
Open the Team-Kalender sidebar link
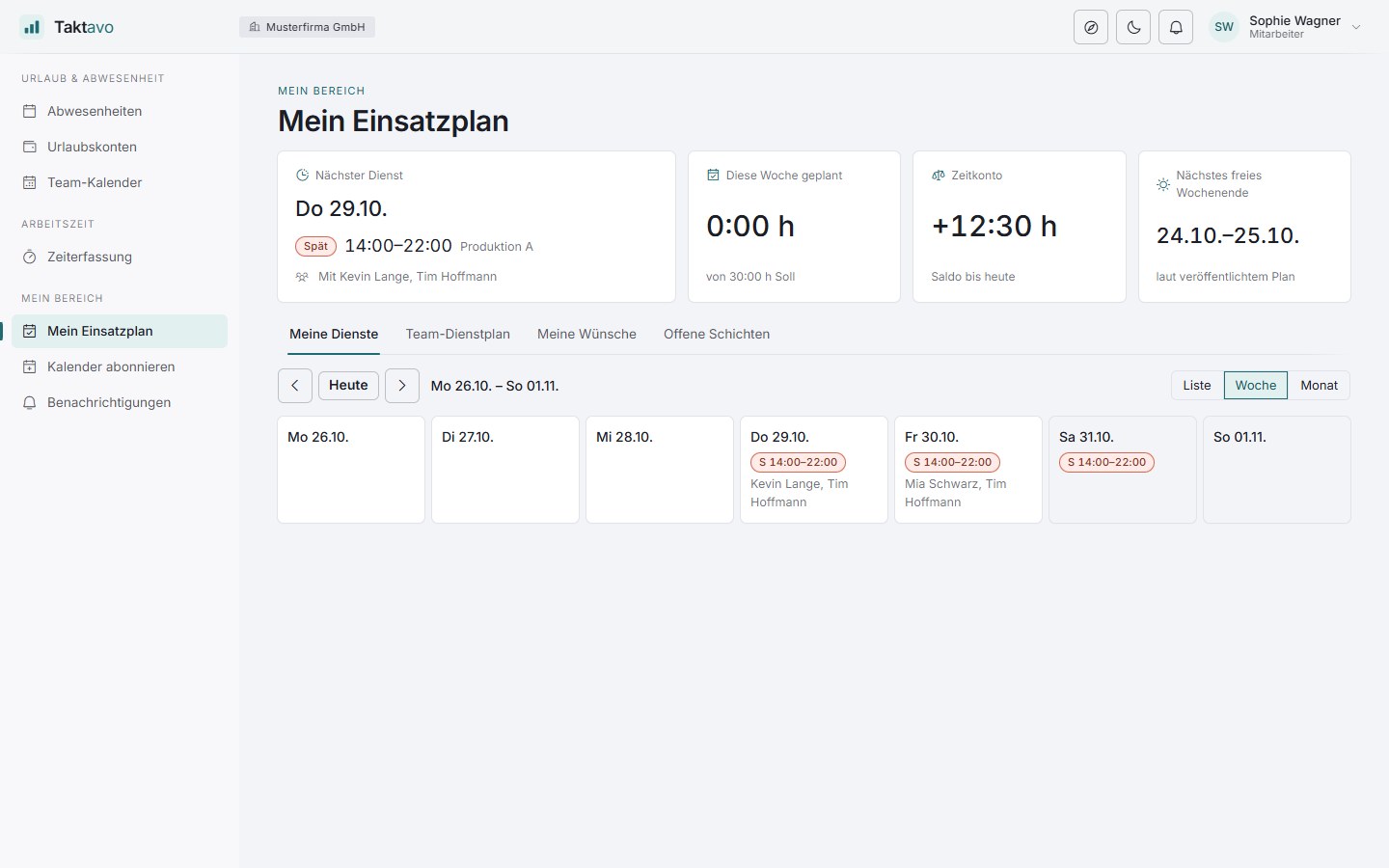(120, 182)
